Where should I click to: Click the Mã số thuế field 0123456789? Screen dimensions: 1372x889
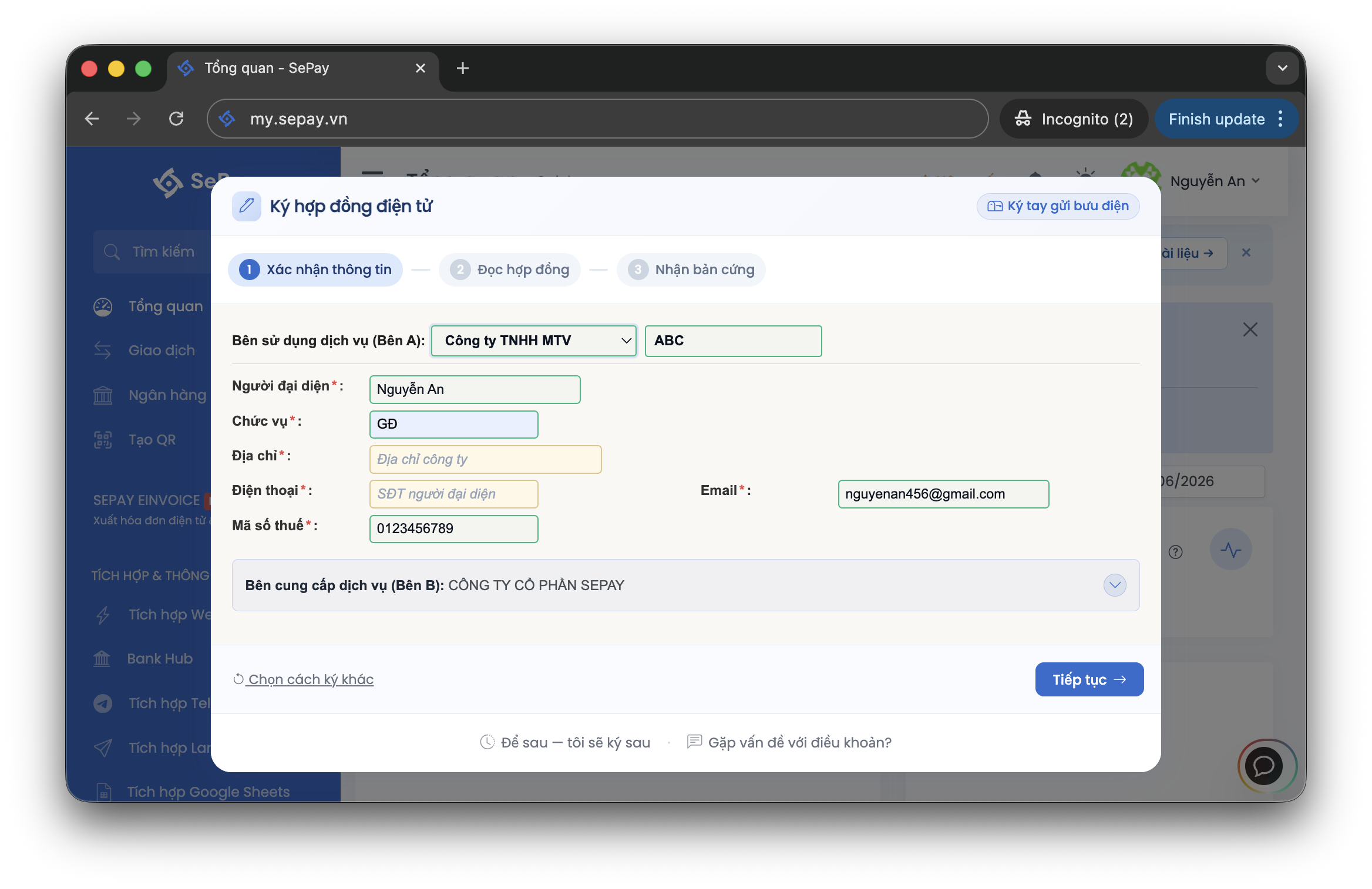[x=453, y=528]
